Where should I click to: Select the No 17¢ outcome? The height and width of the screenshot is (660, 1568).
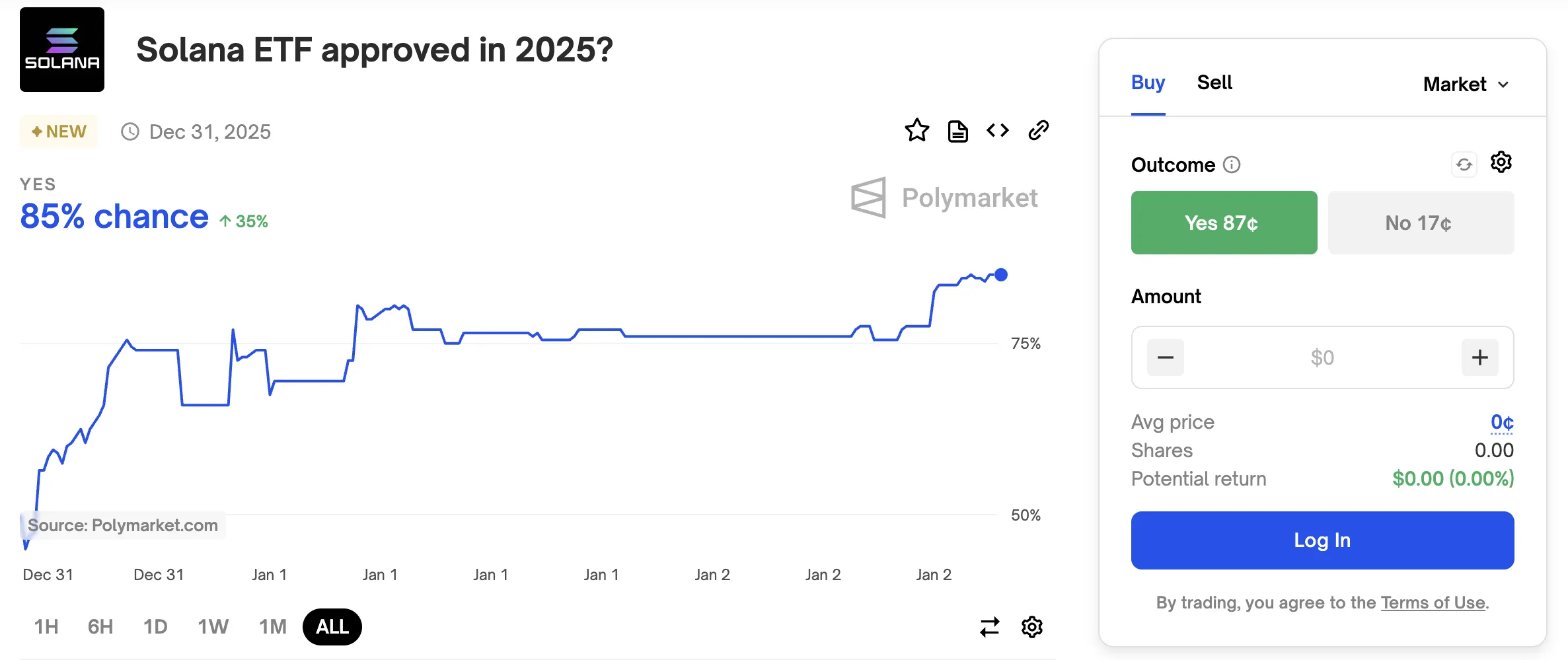(1421, 223)
